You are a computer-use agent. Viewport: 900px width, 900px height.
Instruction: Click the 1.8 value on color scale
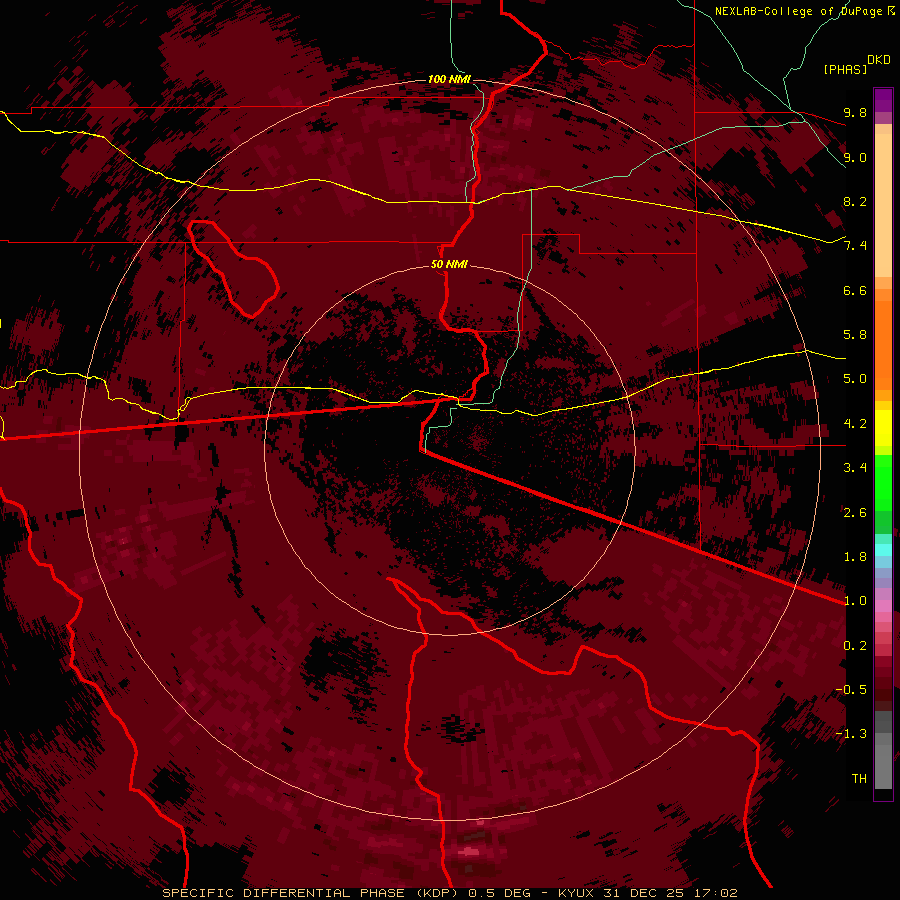pos(855,557)
